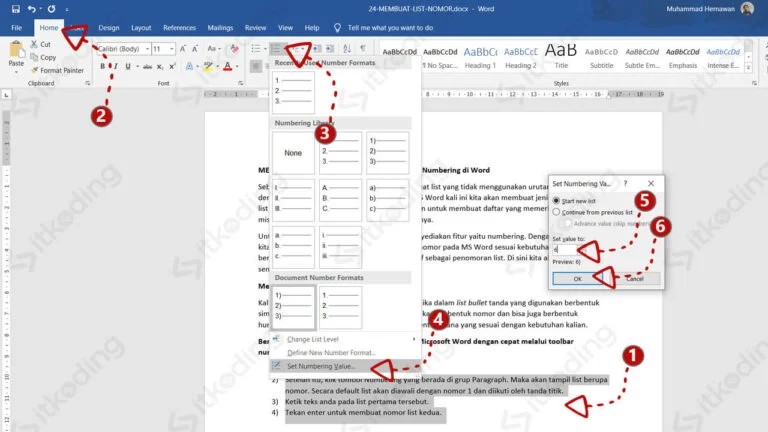Image resolution: width=768 pixels, height=432 pixels.
Task: Open Customize Quick Access Toolbar arrow
Action: (67, 9)
